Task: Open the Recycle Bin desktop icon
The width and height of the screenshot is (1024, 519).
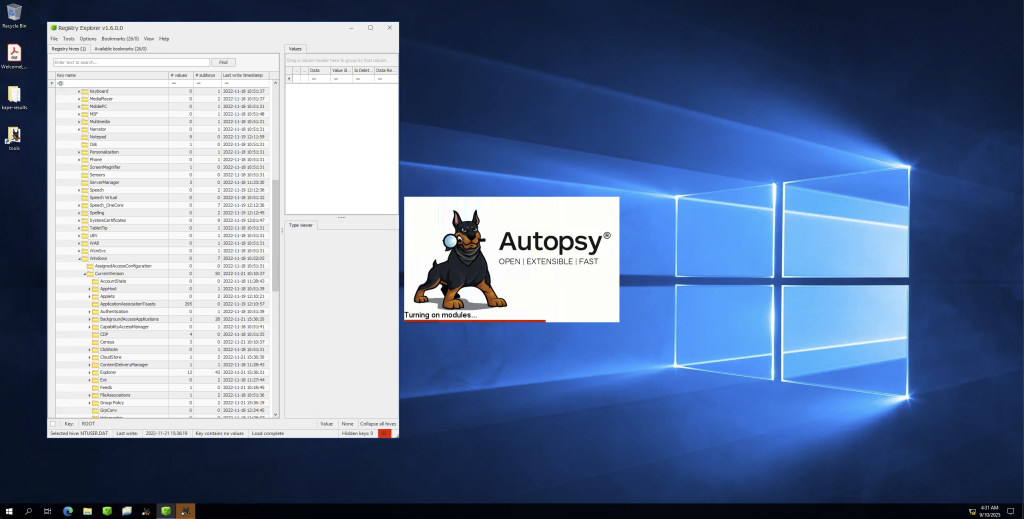Action: tap(14, 16)
